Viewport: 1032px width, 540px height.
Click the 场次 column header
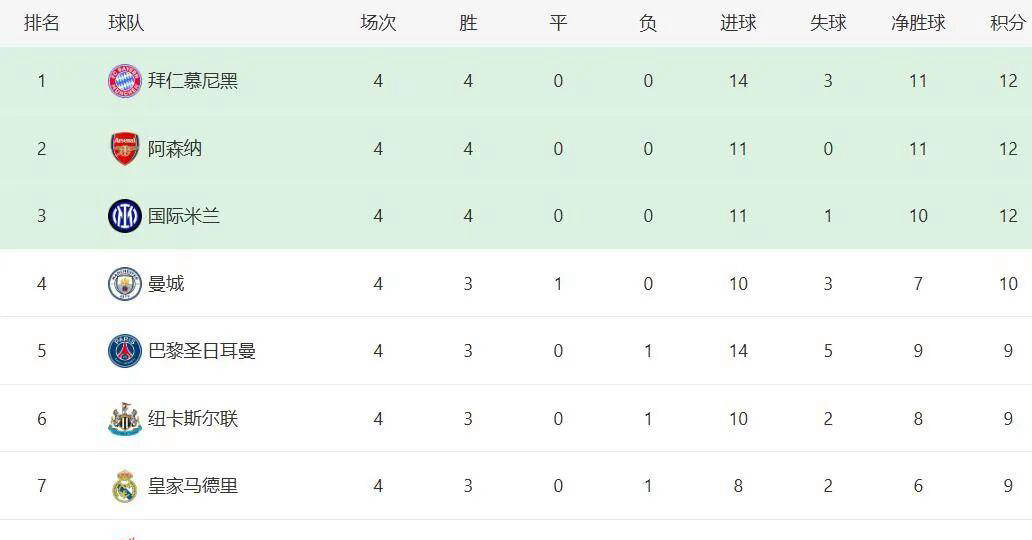pos(378,23)
